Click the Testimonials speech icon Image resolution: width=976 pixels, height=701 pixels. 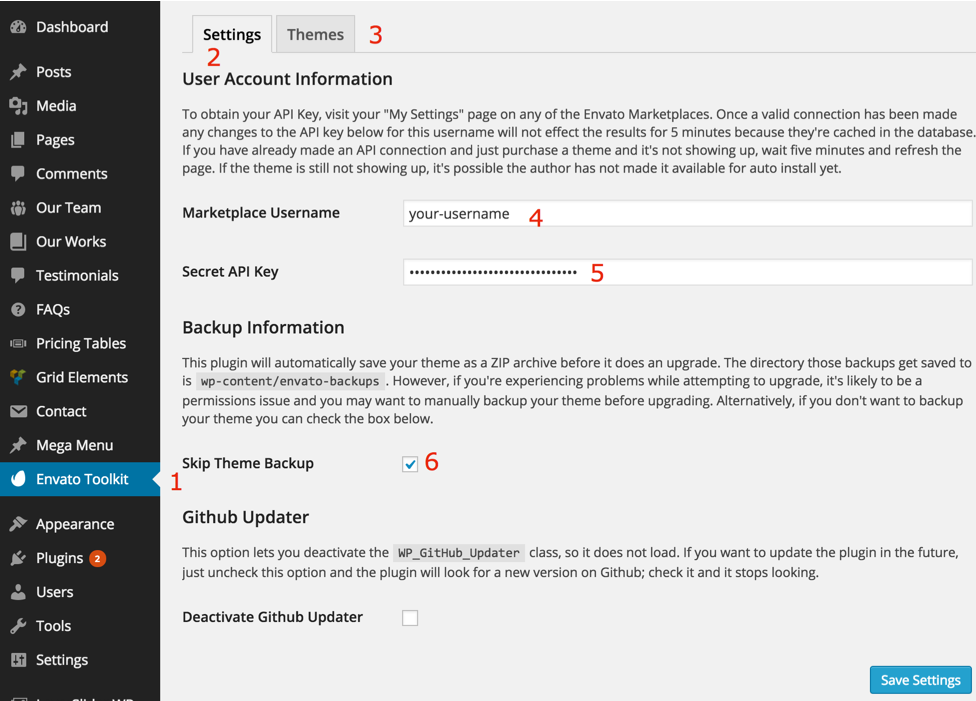19,275
